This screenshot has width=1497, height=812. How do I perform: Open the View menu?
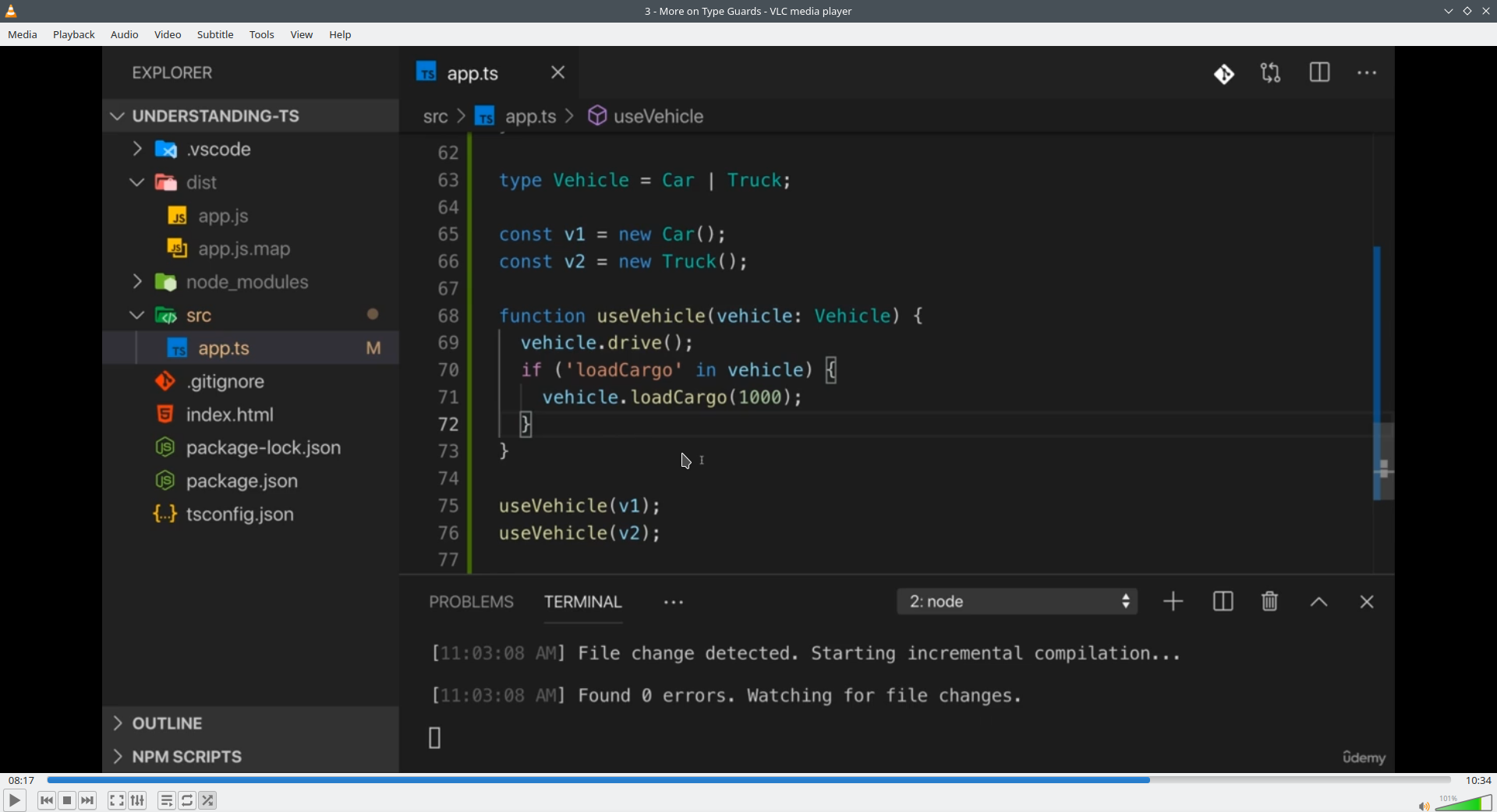[302, 35]
